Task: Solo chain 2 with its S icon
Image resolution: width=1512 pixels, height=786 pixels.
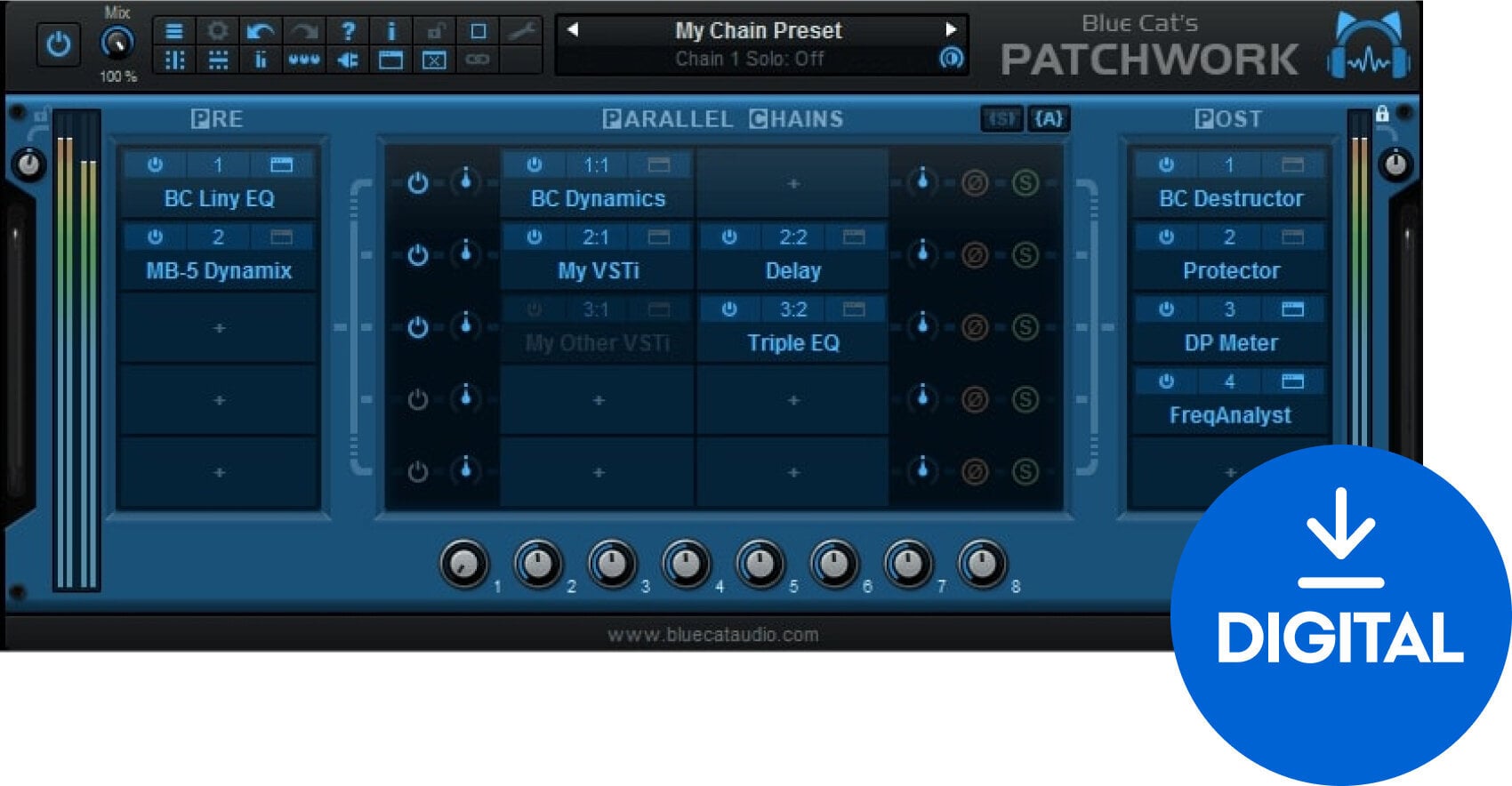Action: click(1025, 255)
